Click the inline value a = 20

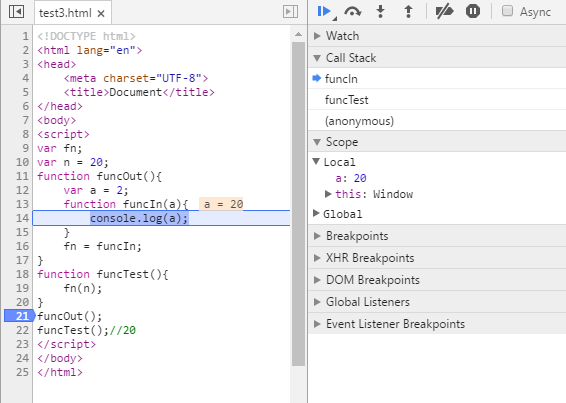tap(221, 204)
